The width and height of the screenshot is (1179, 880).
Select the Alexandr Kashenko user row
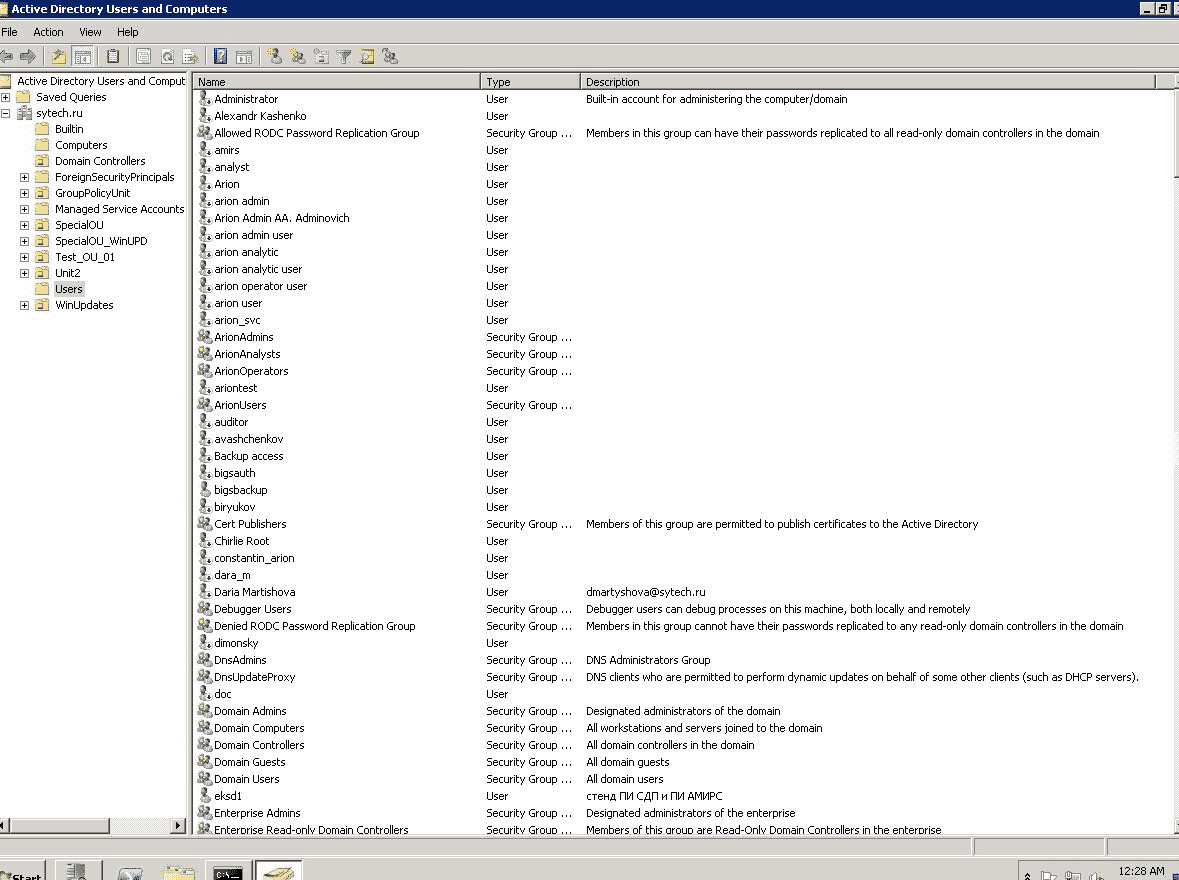point(260,116)
